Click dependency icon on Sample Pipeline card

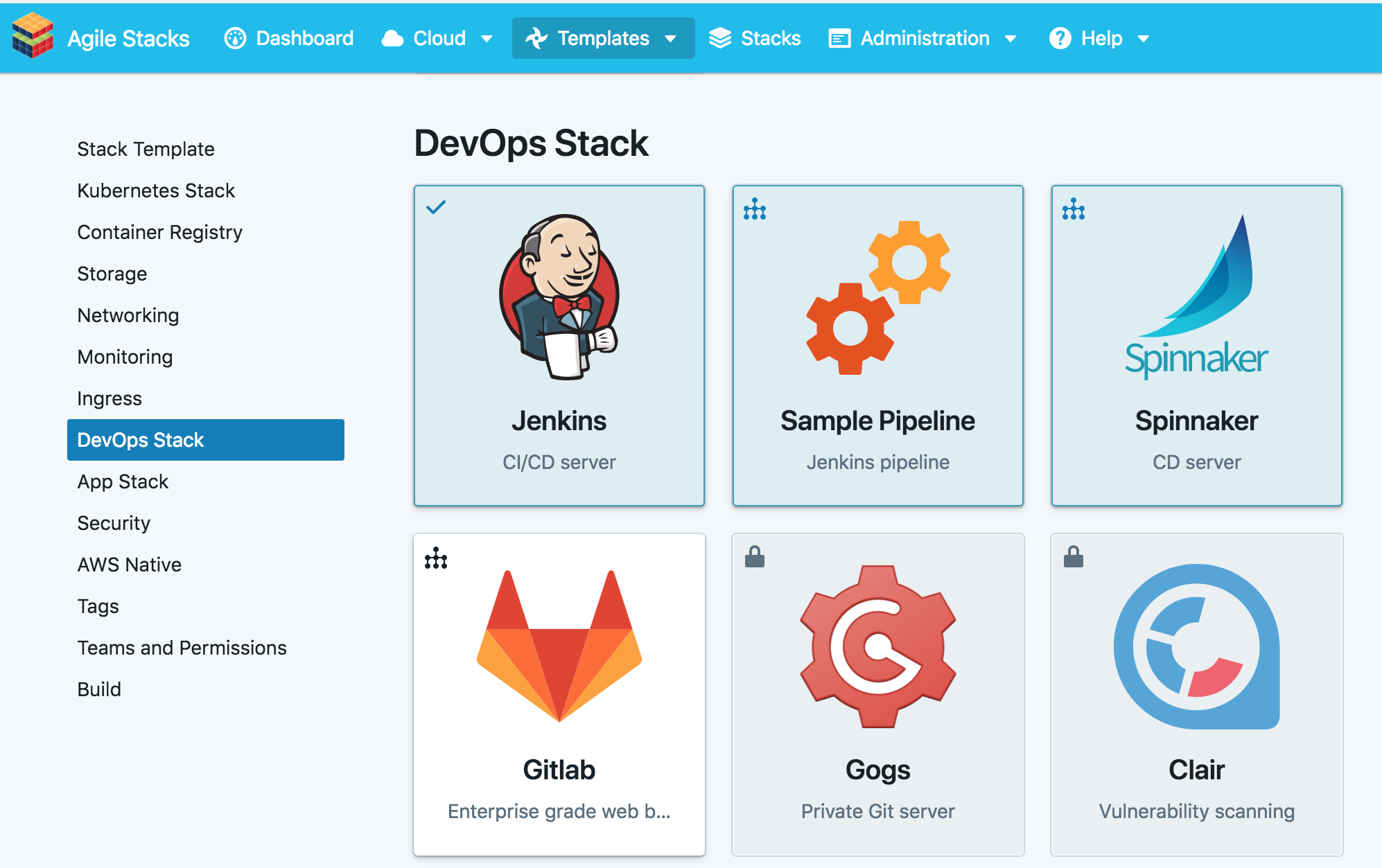point(755,209)
